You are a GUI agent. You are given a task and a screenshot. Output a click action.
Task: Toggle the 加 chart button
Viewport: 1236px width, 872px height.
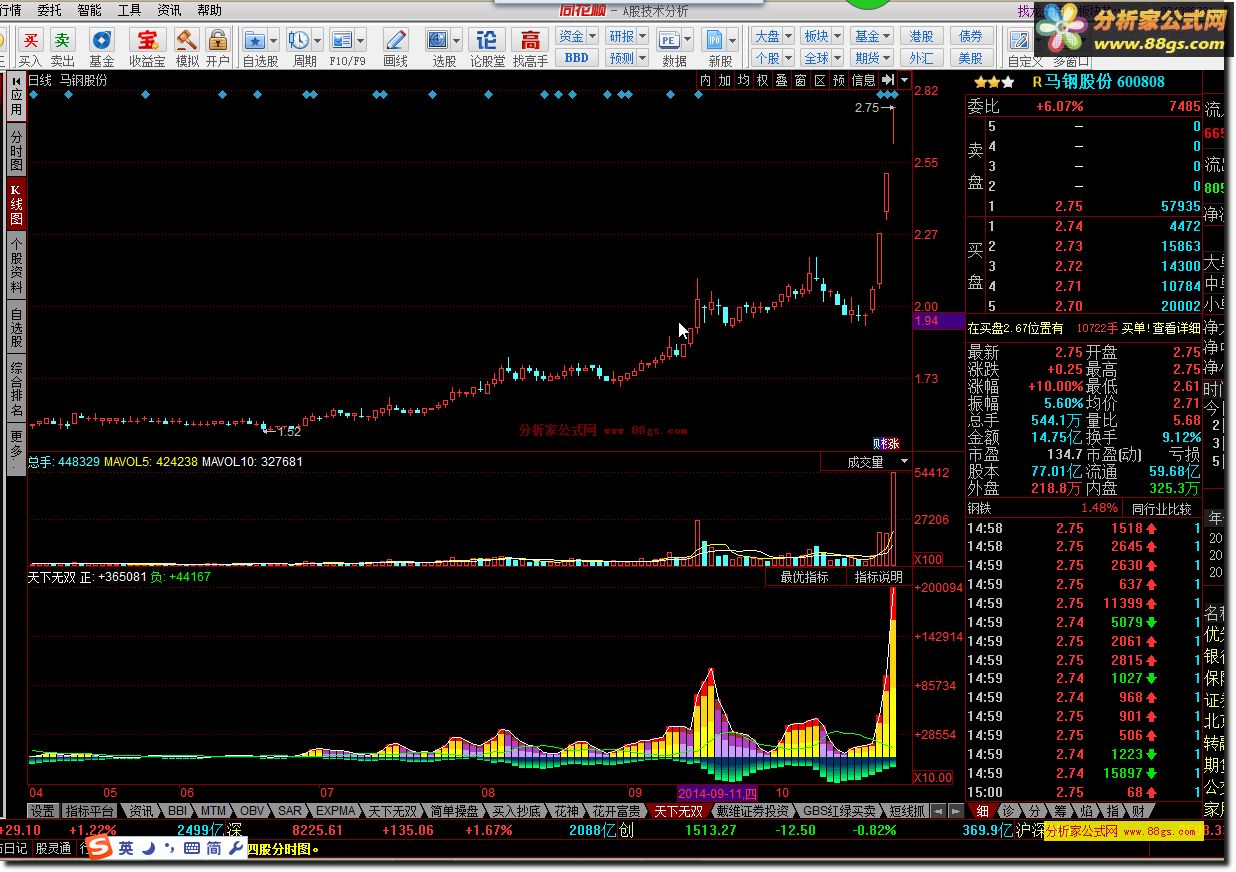725,80
